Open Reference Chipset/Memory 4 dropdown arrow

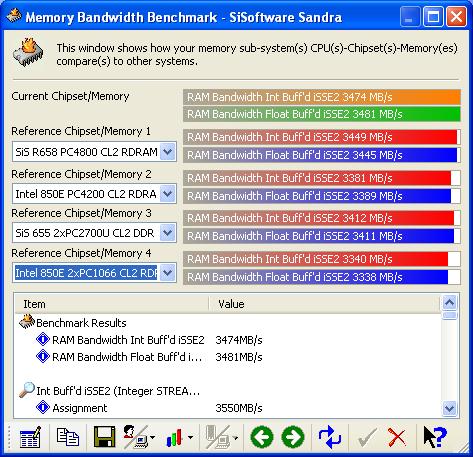tap(167, 273)
